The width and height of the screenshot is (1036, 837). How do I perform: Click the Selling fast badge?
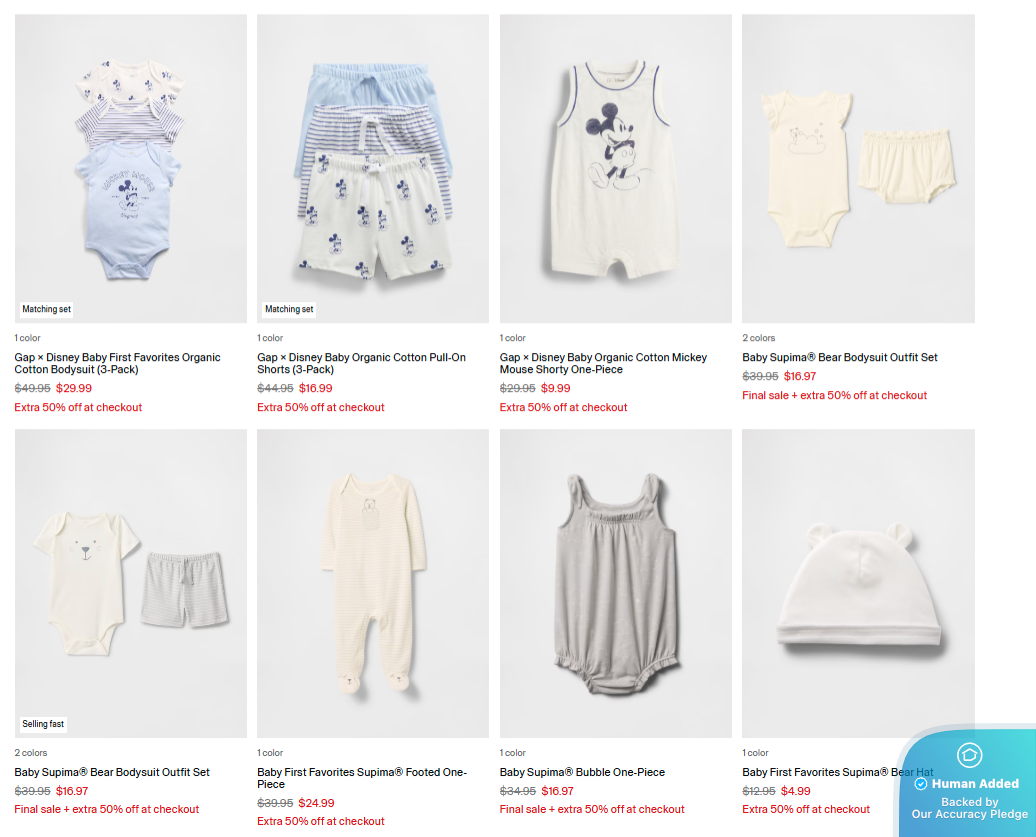coord(43,724)
